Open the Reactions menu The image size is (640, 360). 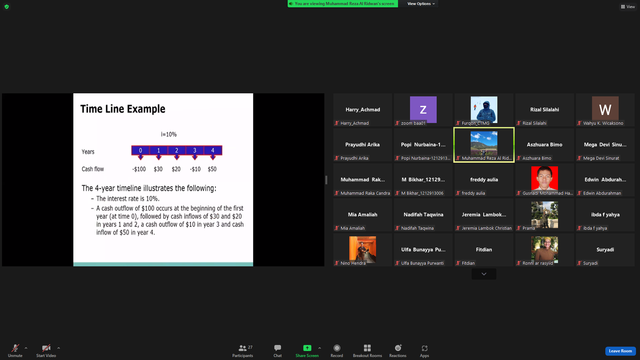(398, 350)
